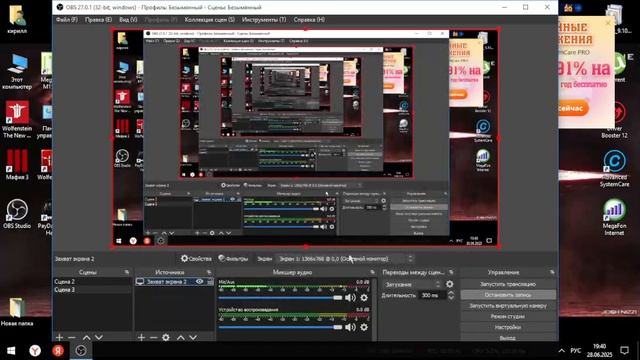Viewport: 640px width, 360px height.
Task: Open Mic/Aux audio settings gear
Action: coord(364,298)
